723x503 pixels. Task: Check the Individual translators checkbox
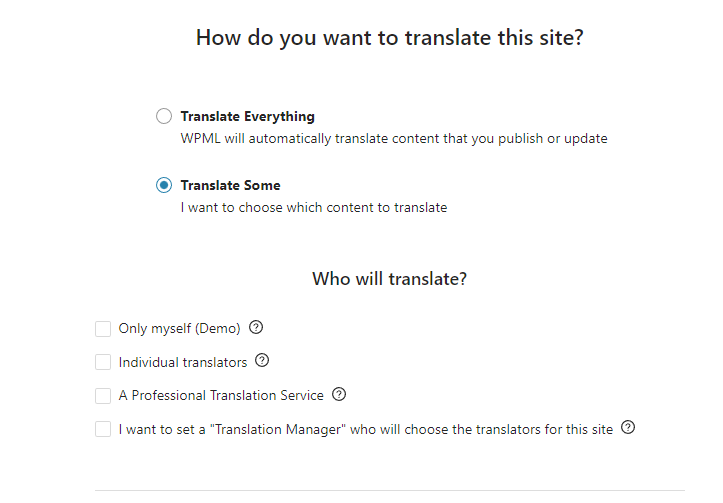click(103, 362)
